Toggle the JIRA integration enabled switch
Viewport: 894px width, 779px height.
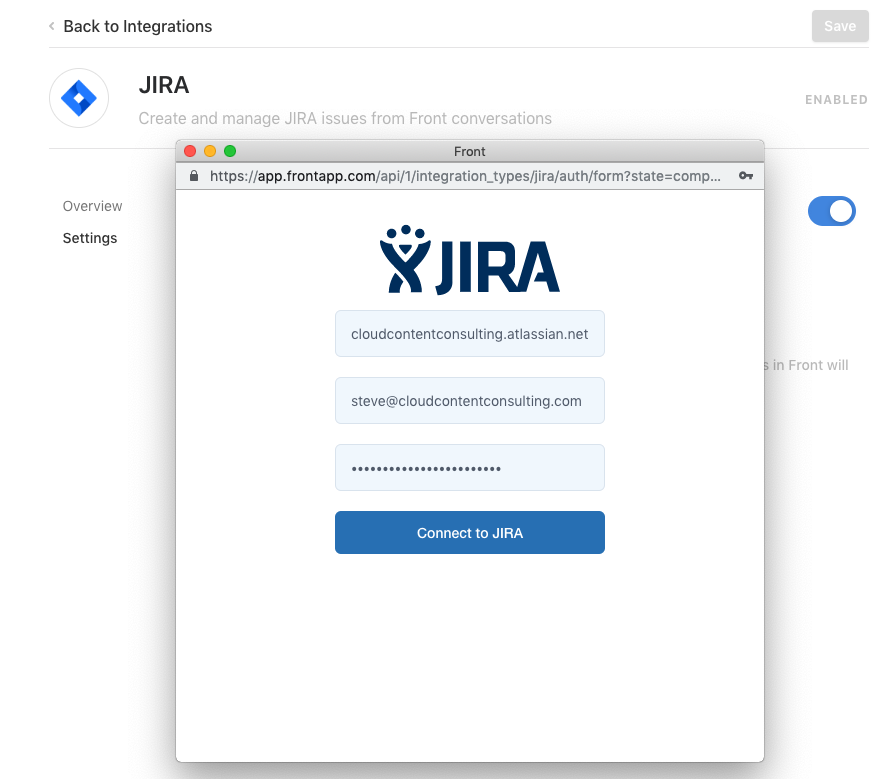[832, 211]
